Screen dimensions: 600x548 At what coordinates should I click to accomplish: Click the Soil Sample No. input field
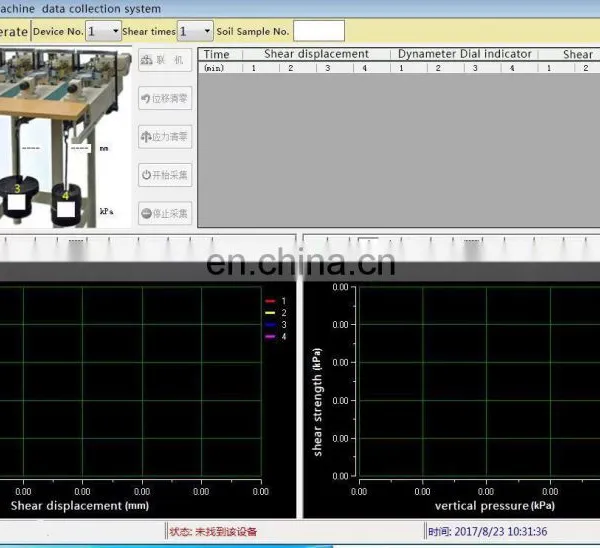click(x=319, y=31)
